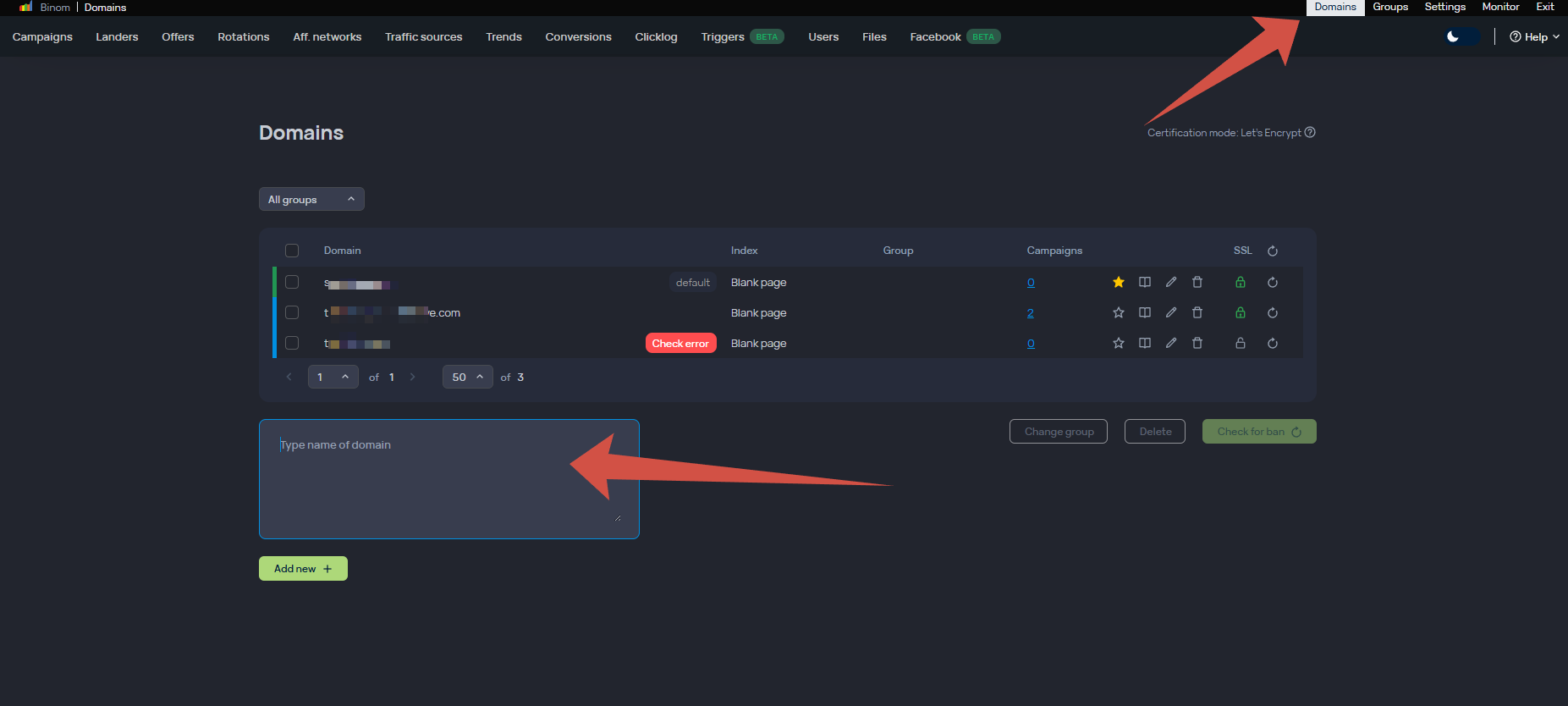Screen dimensions: 1568x706
Task: Go to the next page arrow
Action: (413, 377)
